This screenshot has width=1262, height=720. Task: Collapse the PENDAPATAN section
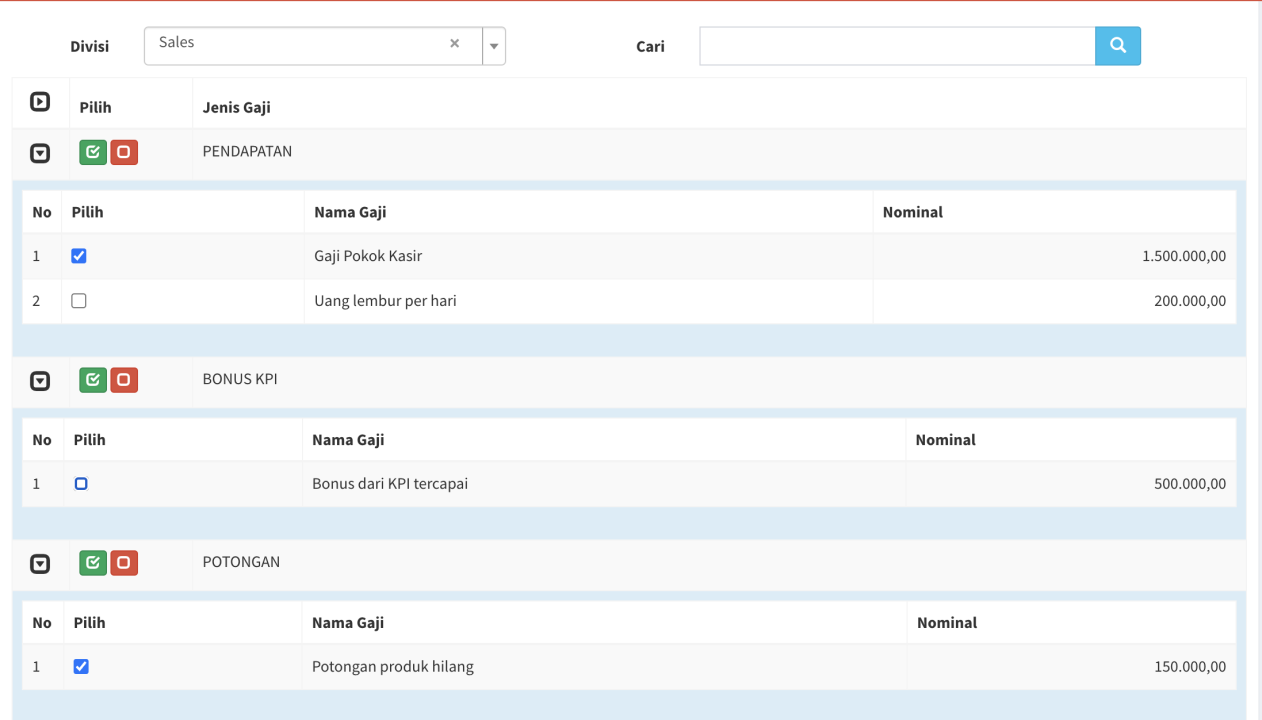point(40,154)
